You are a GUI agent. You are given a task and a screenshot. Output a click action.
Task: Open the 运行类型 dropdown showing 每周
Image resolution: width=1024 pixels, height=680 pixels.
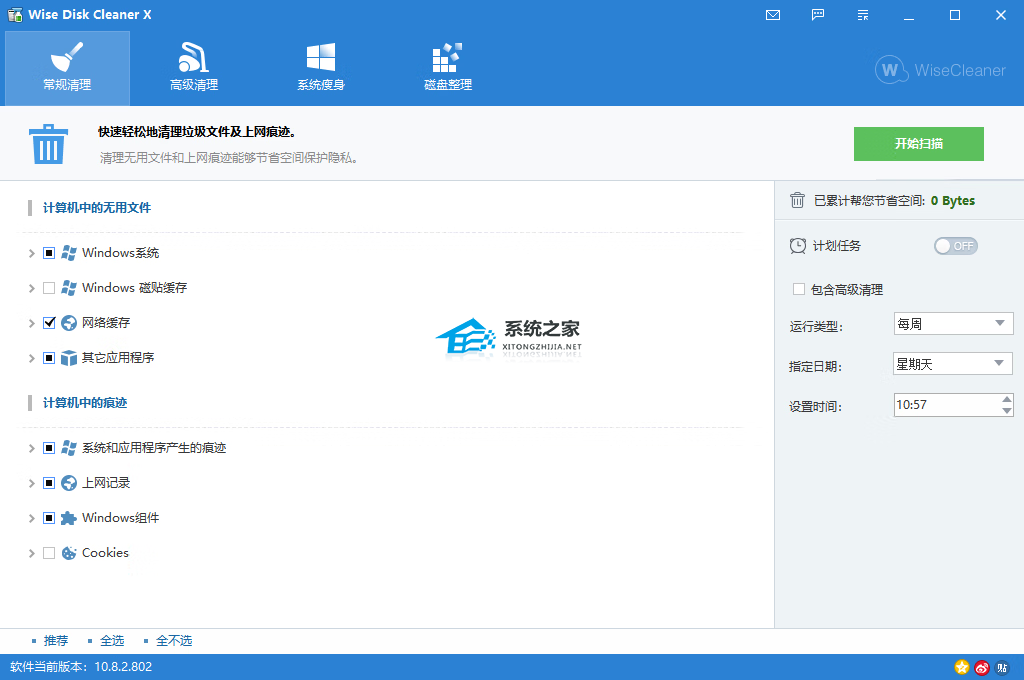pos(952,324)
